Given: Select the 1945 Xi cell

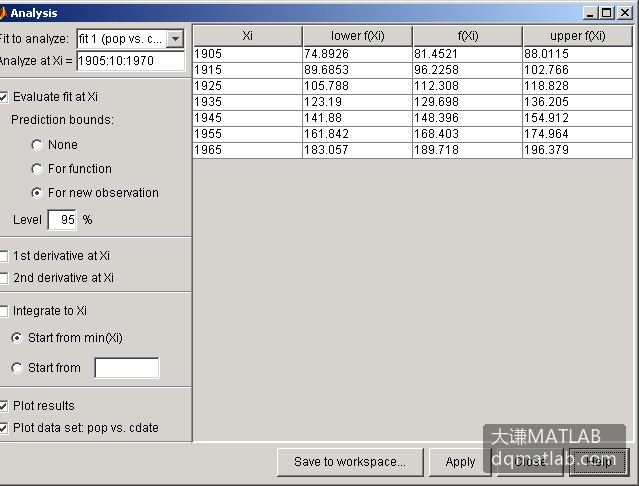Looking at the screenshot, I should [x=247, y=118].
